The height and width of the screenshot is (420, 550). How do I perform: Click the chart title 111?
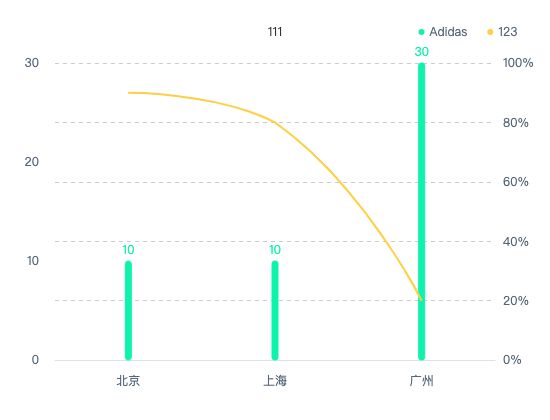(275, 32)
